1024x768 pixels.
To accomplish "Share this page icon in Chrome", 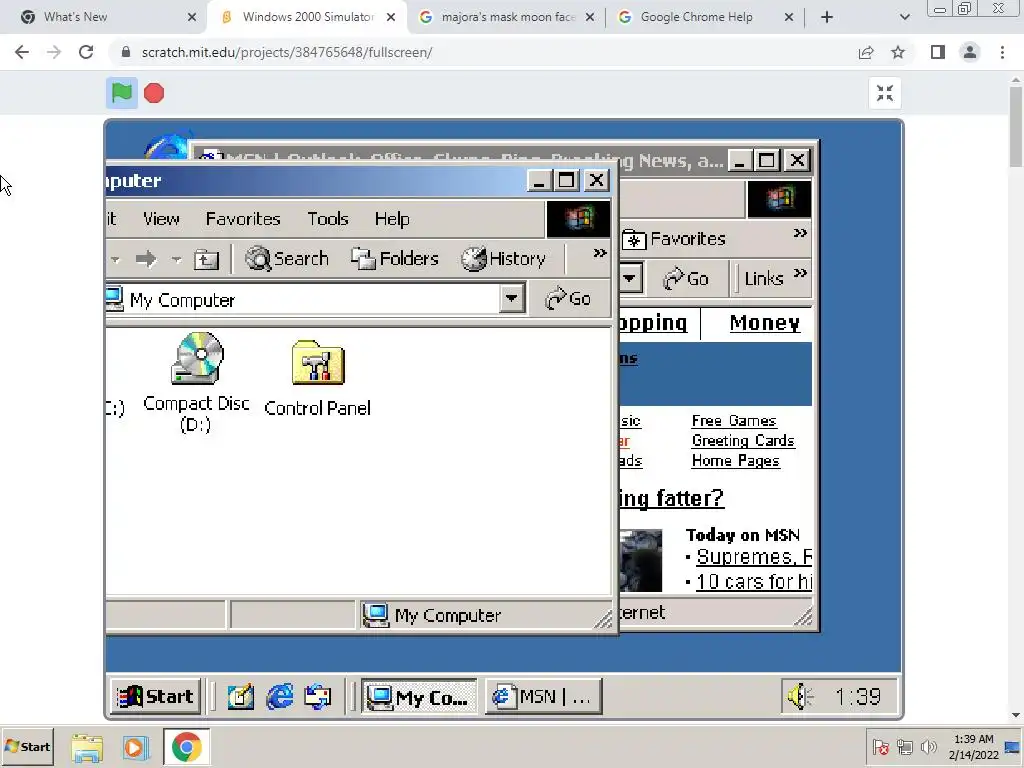I will click(x=866, y=52).
